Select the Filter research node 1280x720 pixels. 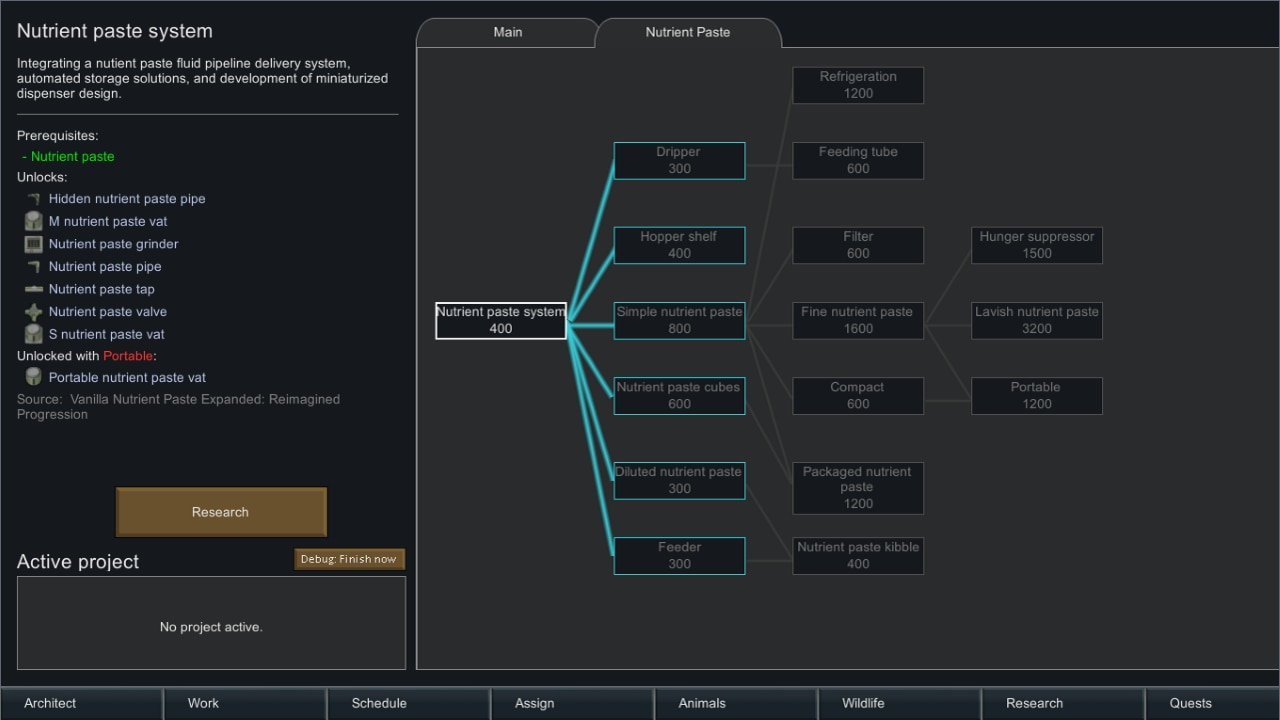click(858, 245)
